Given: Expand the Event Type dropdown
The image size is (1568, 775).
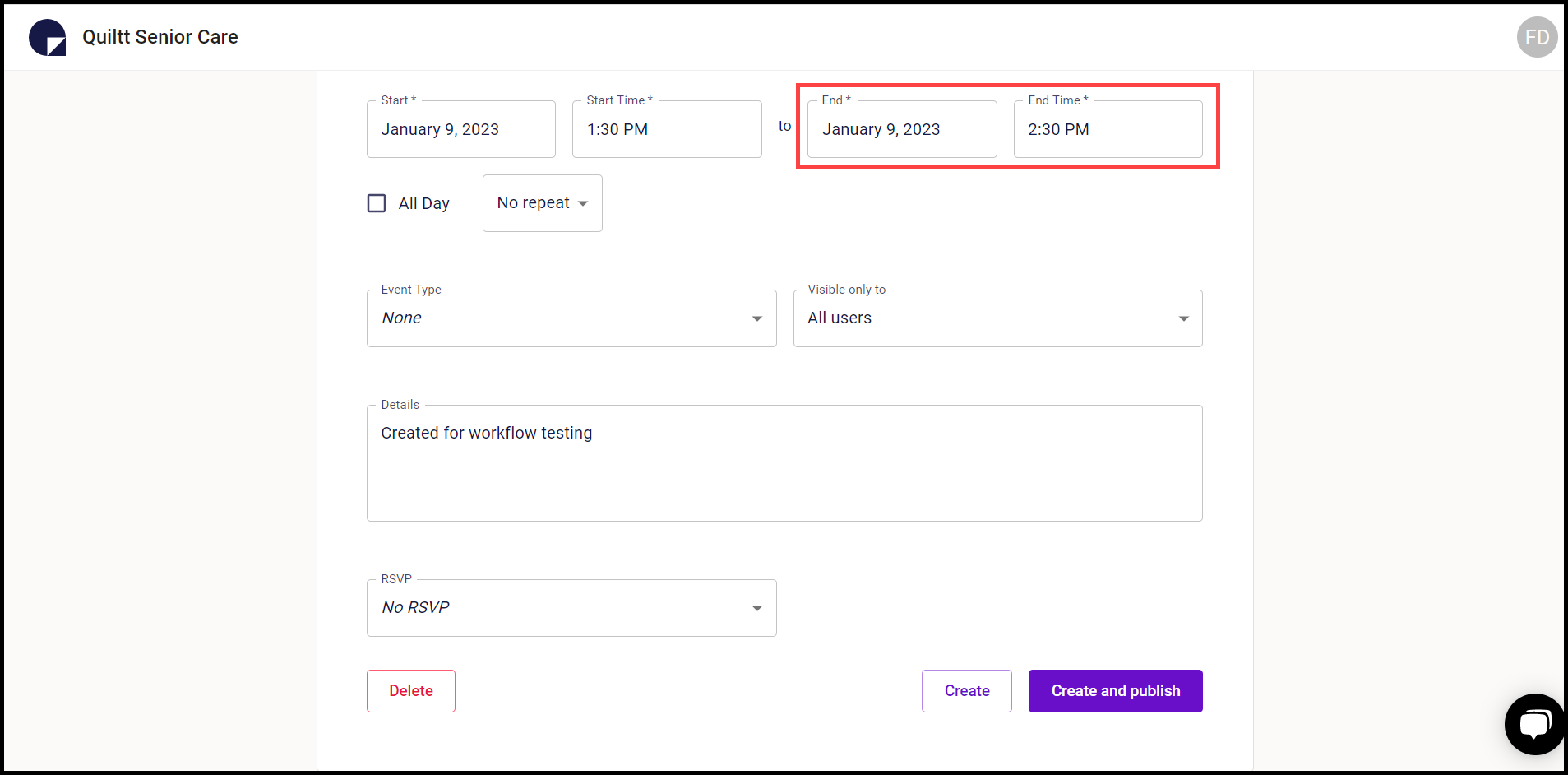Looking at the screenshot, I should 571,318.
